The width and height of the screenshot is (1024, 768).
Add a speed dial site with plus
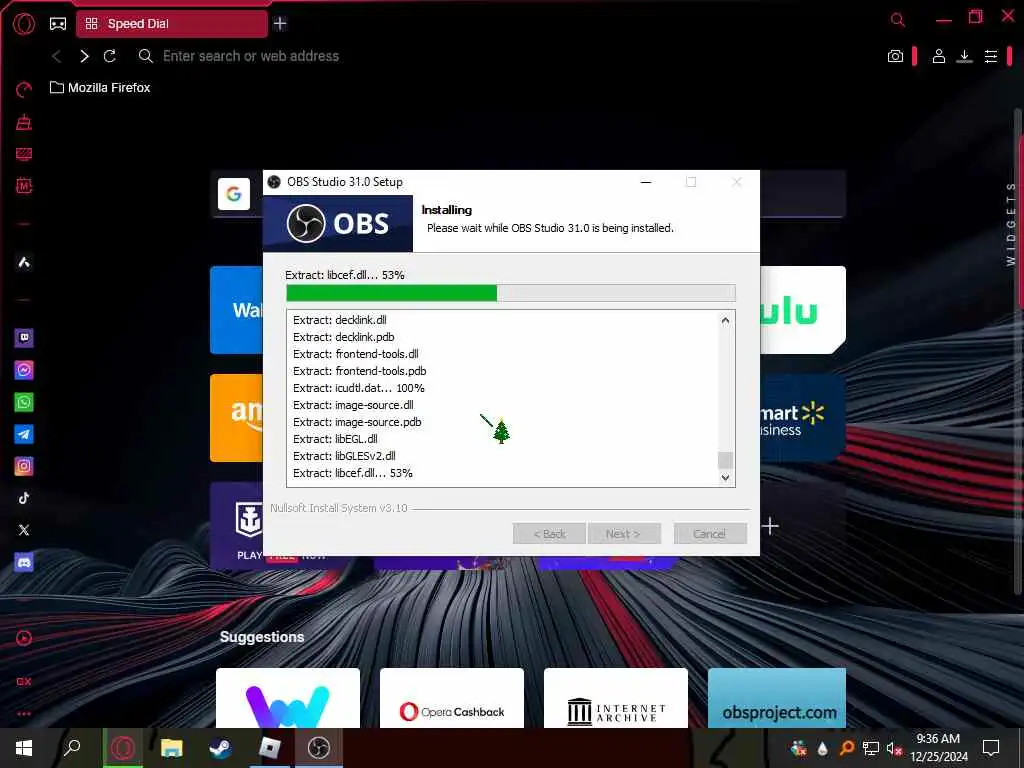coord(770,526)
